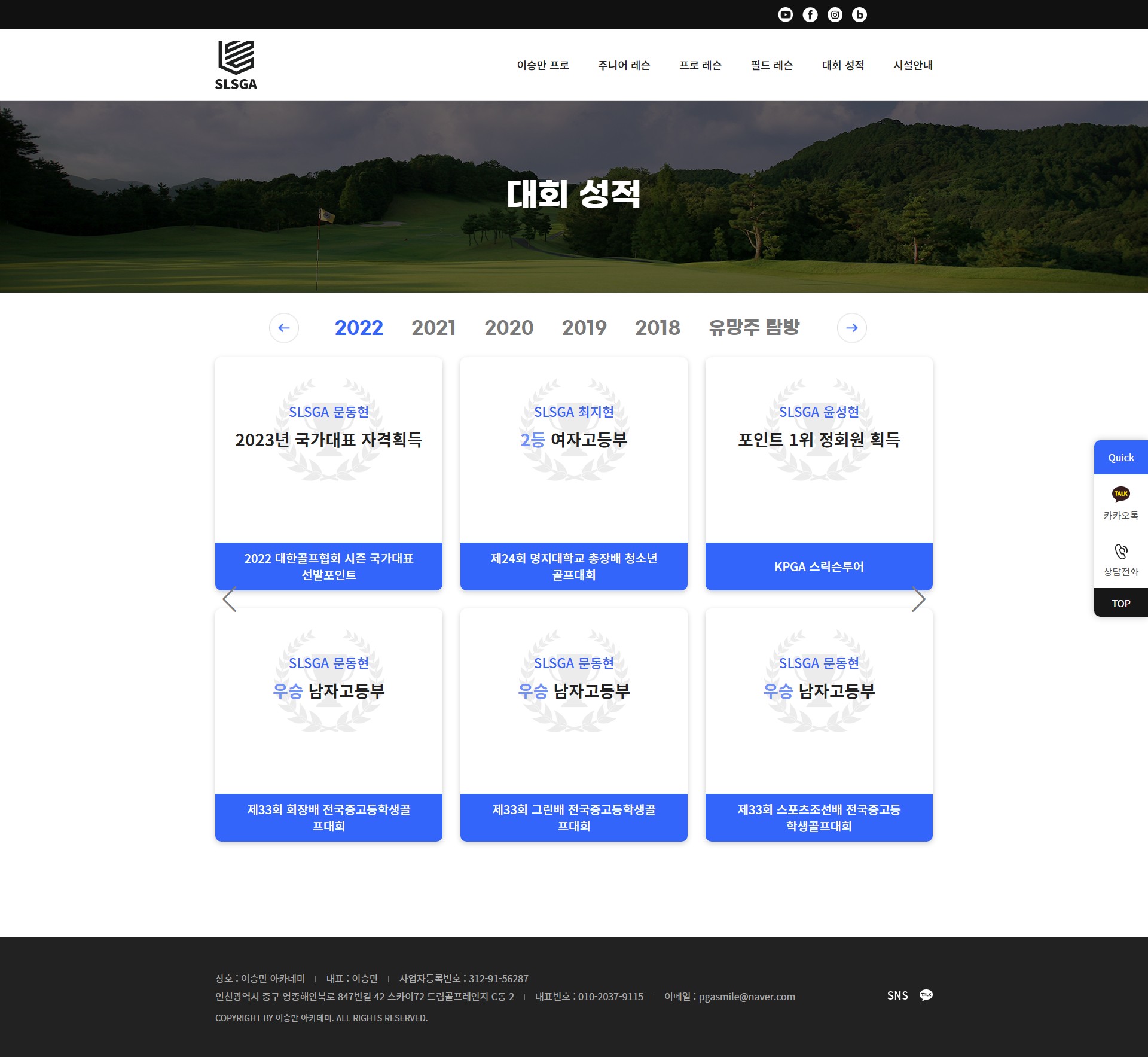This screenshot has height=1057, width=1148.
Task: Open the Naver blog icon
Action: coord(859,14)
